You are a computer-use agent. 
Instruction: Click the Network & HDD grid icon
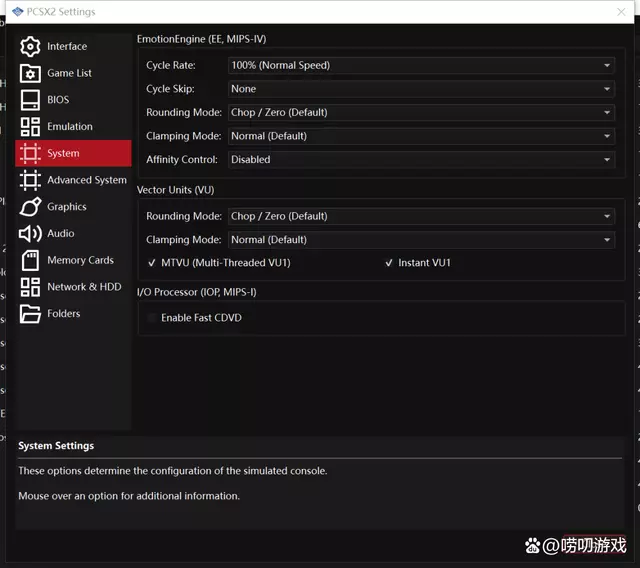click(x=30, y=287)
